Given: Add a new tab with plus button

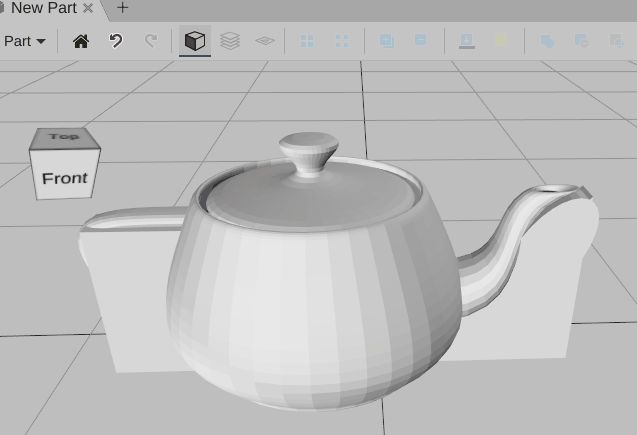Looking at the screenshot, I should [x=122, y=8].
